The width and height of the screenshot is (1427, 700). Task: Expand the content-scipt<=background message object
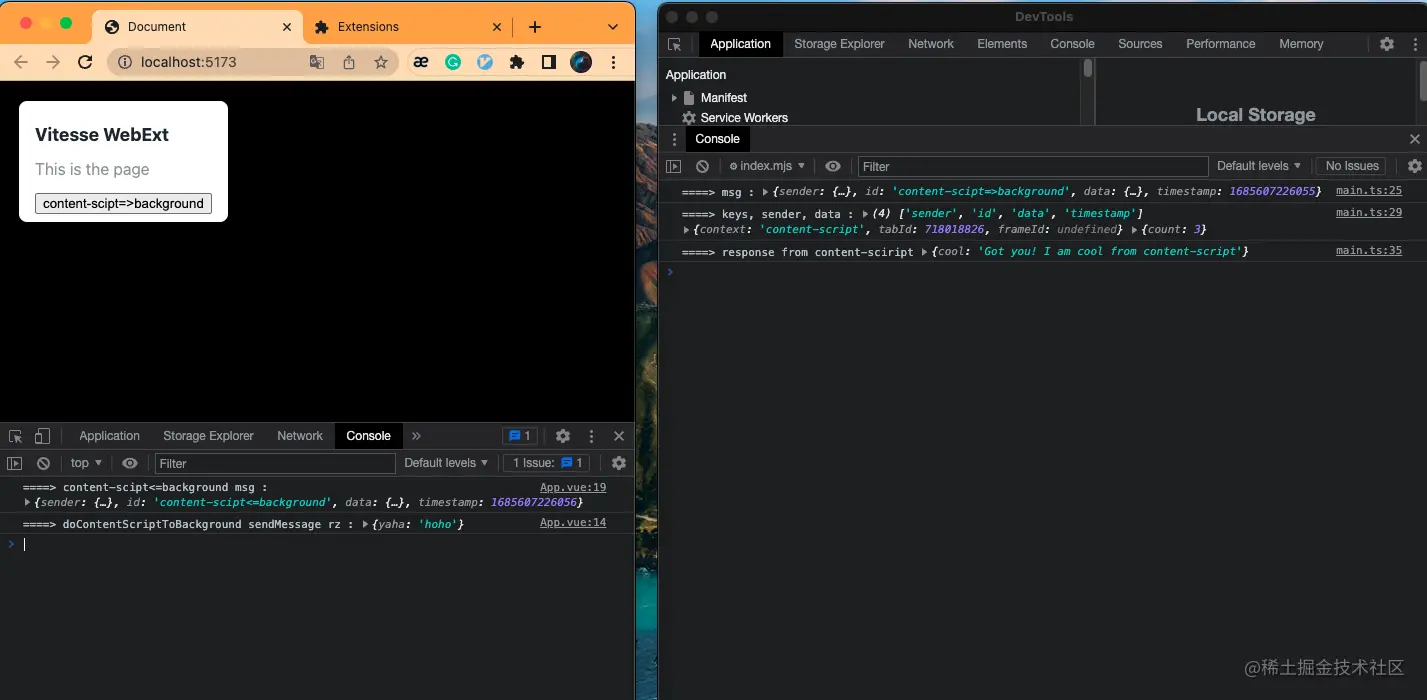tap(29, 502)
